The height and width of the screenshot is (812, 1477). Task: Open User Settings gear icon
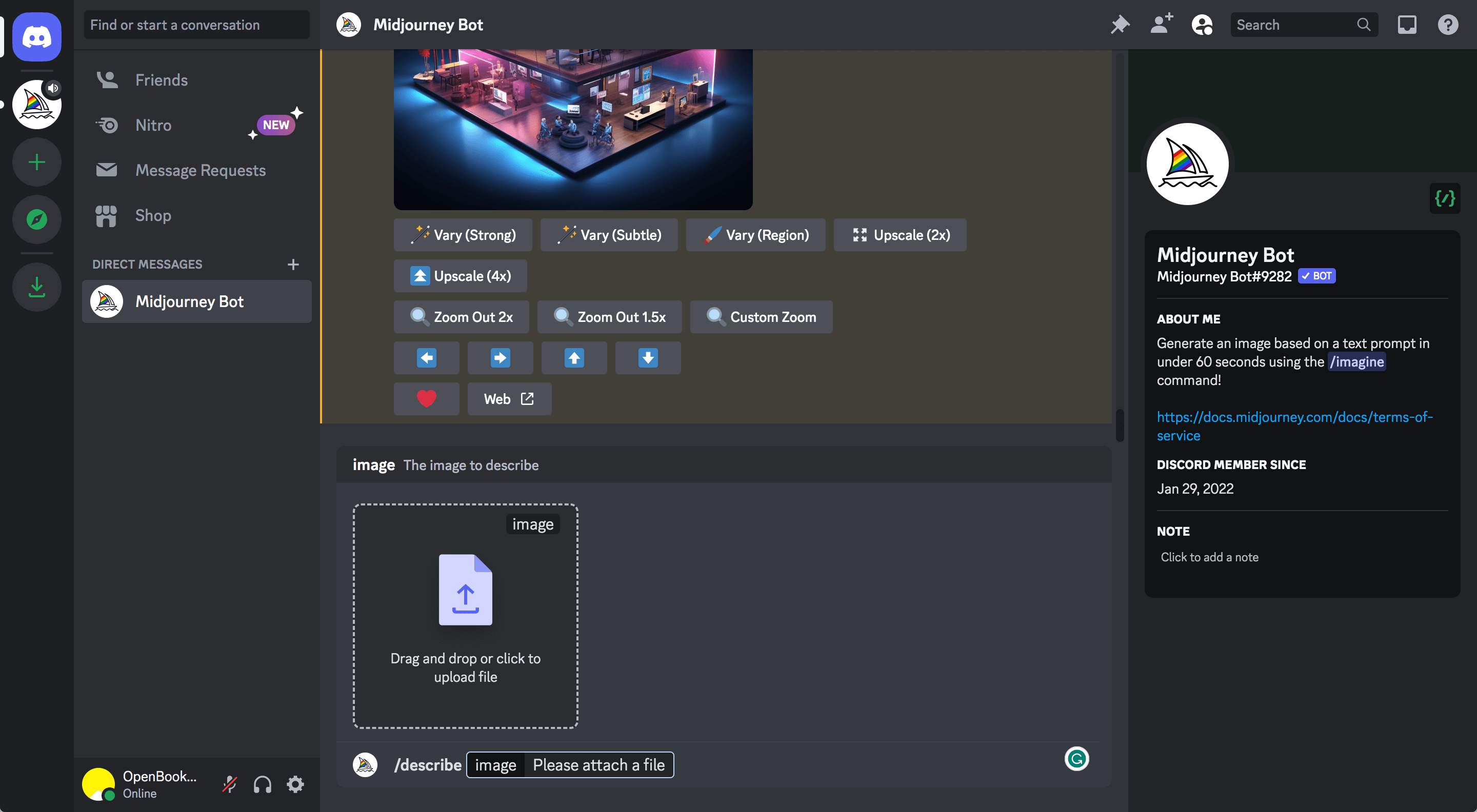point(295,784)
